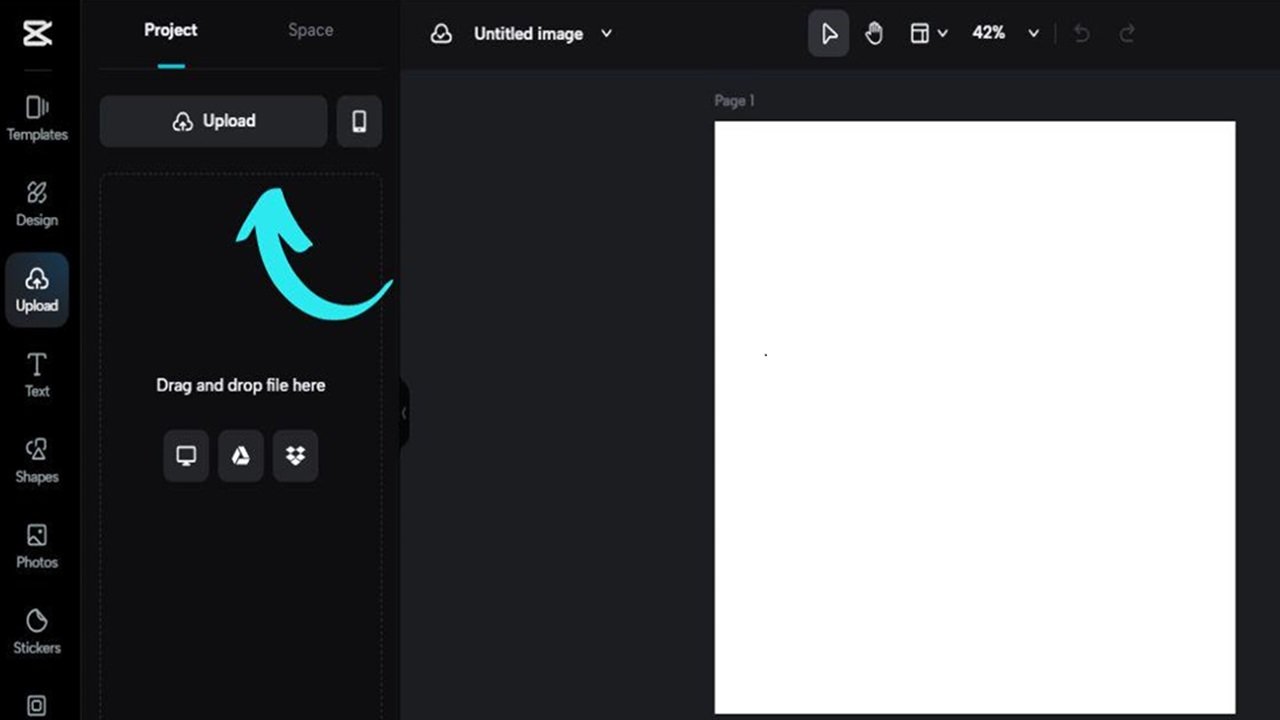Image resolution: width=1280 pixels, height=720 pixels.
Task: Import file from Dropbox
Action: (295, 456)
